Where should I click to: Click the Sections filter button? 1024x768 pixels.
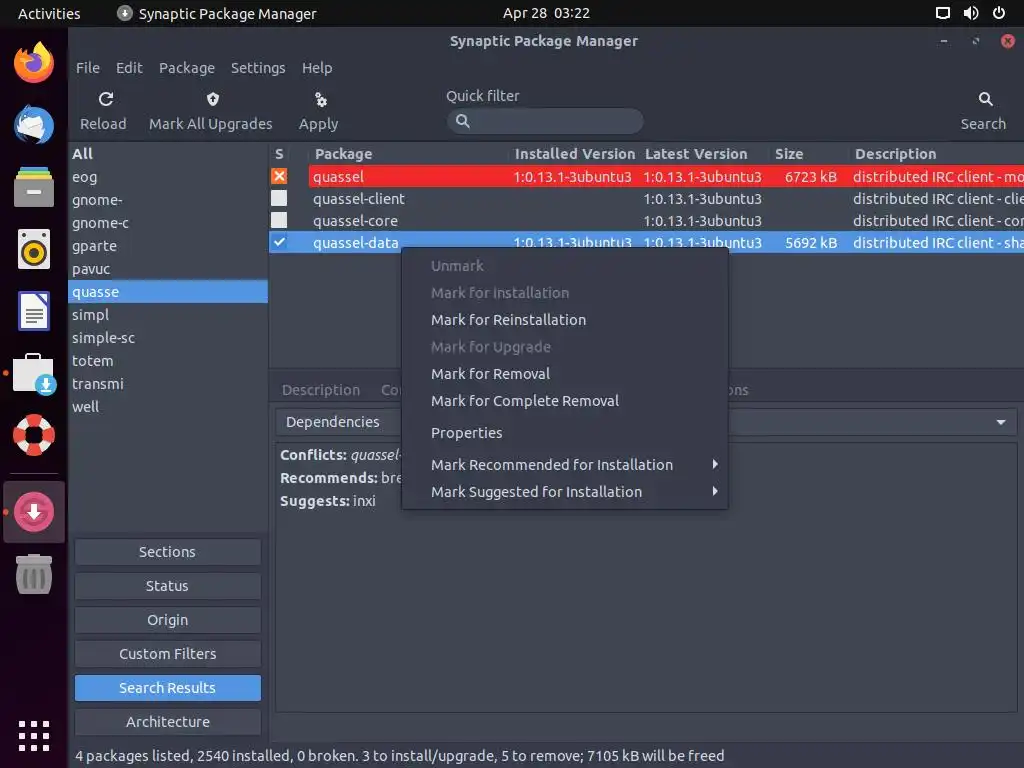167,552
